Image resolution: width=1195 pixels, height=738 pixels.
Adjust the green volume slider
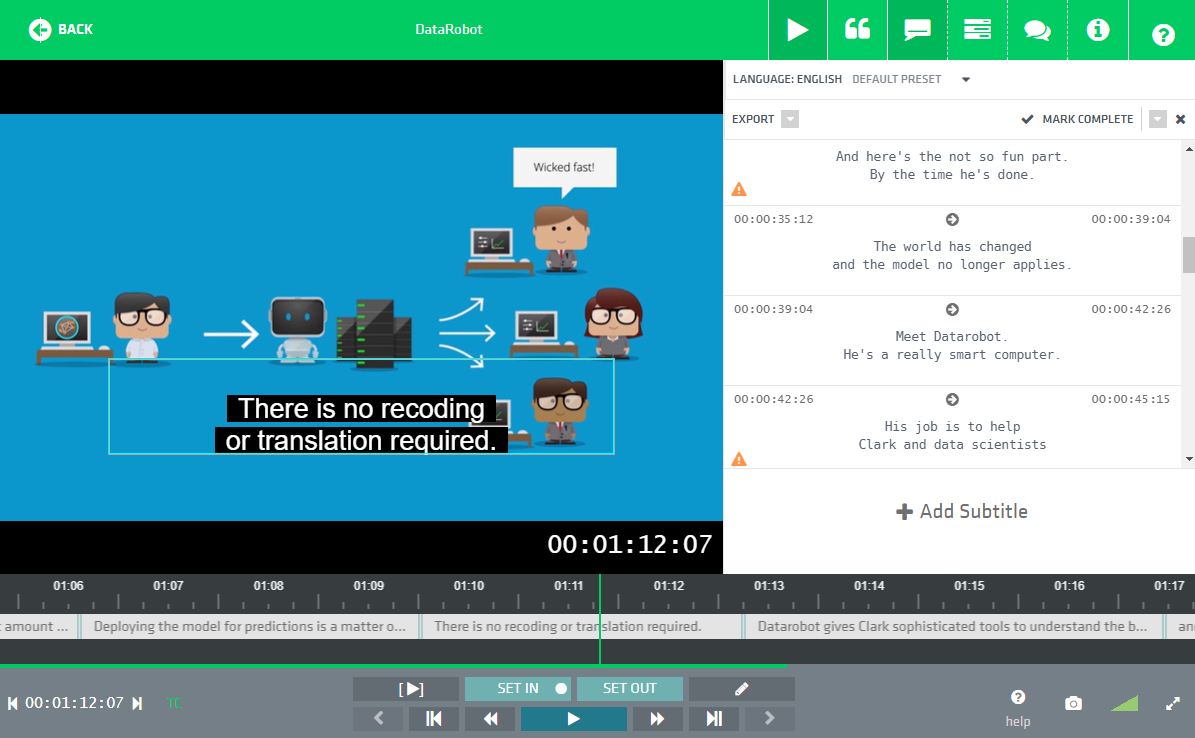click(x=1124, y=703)
